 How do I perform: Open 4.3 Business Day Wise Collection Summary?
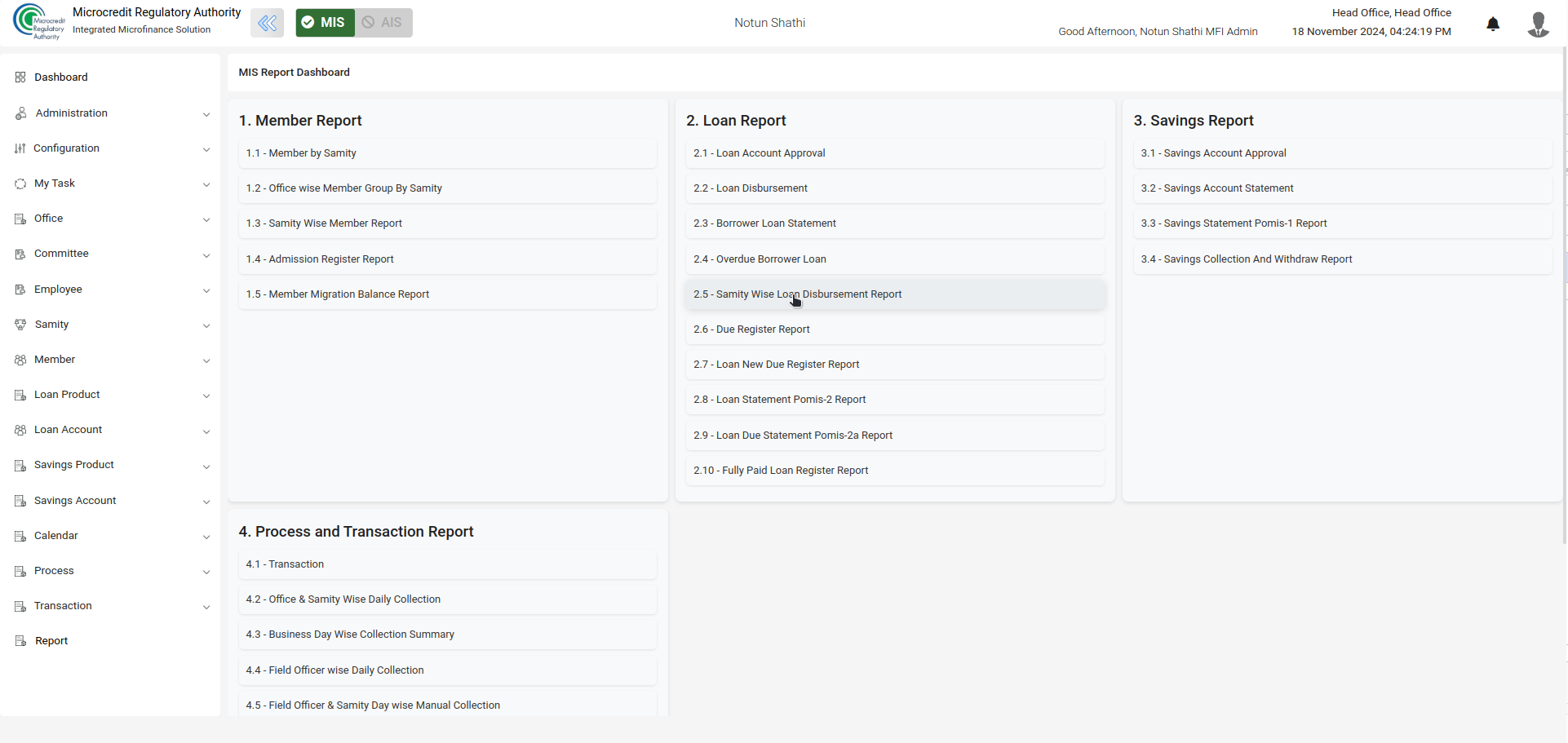click(x=447, y=635)
